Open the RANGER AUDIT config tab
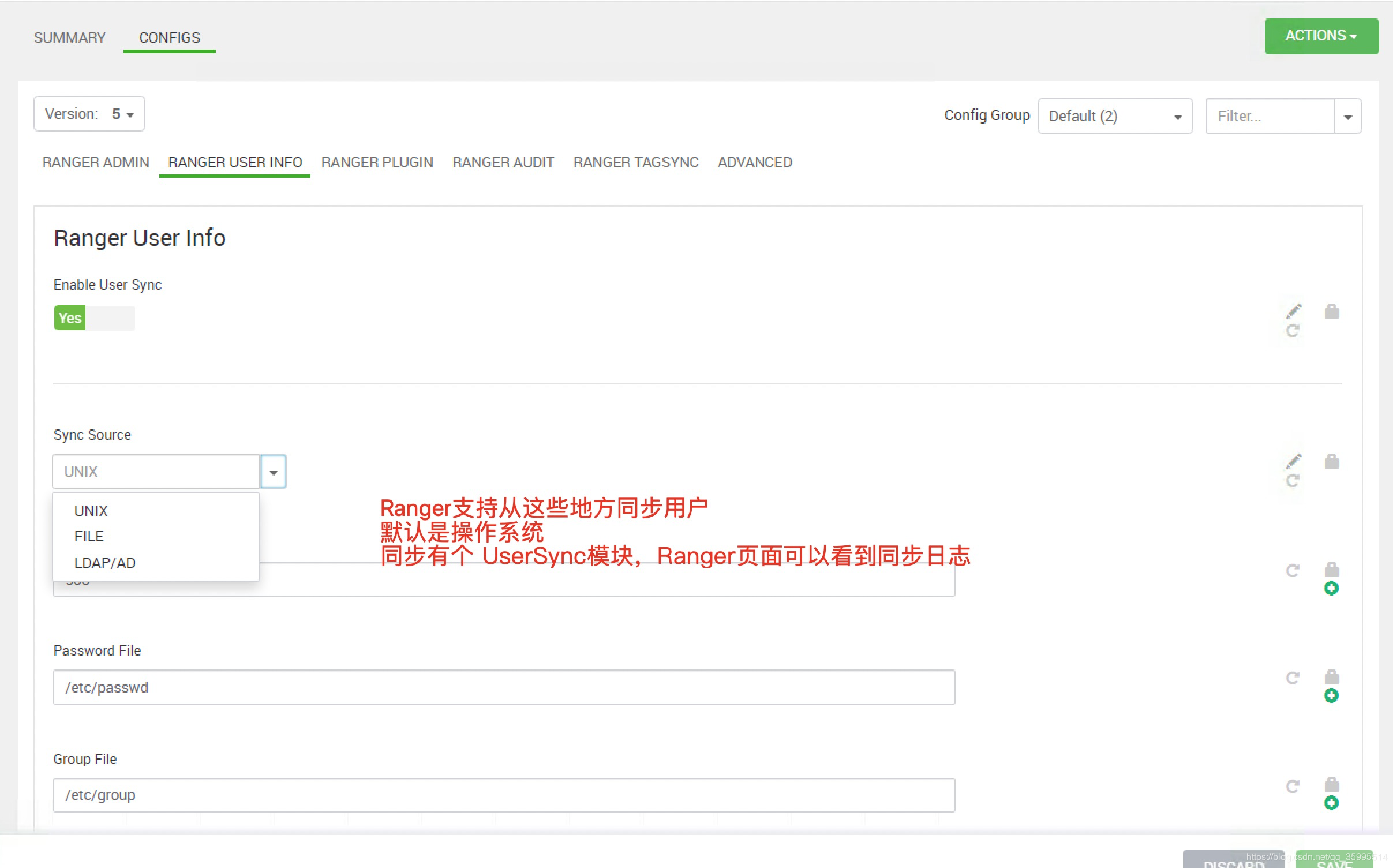The image size is (1393, 868). pyautogui.click(x=502, y=162)
